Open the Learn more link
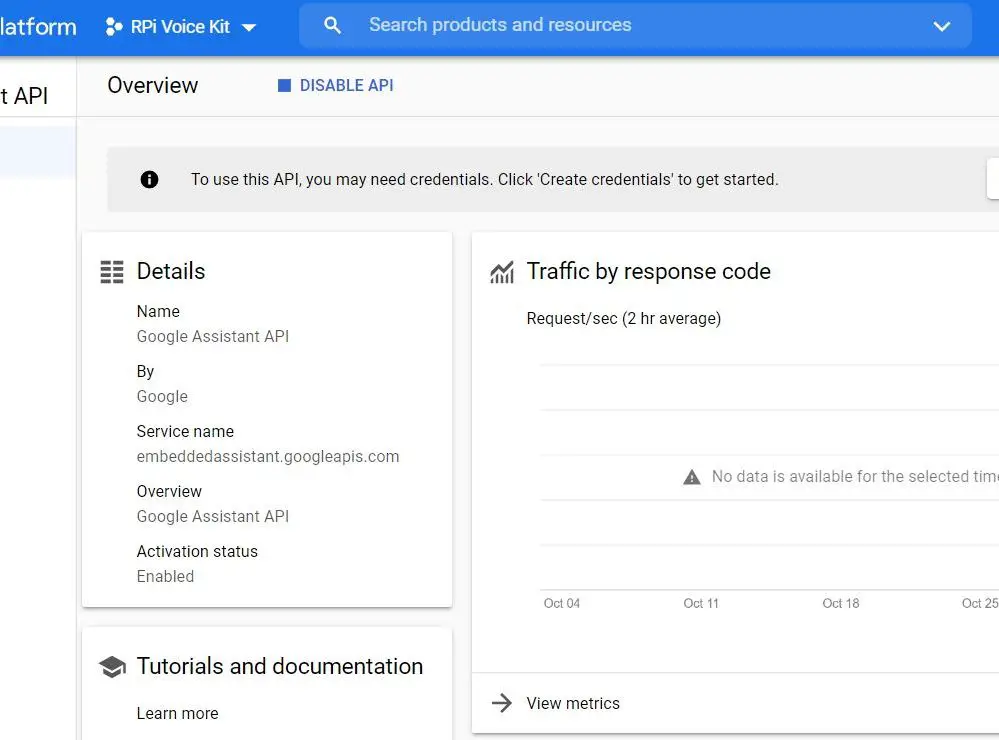The height and width of the screenshot is (740, 999). point(177,713)
